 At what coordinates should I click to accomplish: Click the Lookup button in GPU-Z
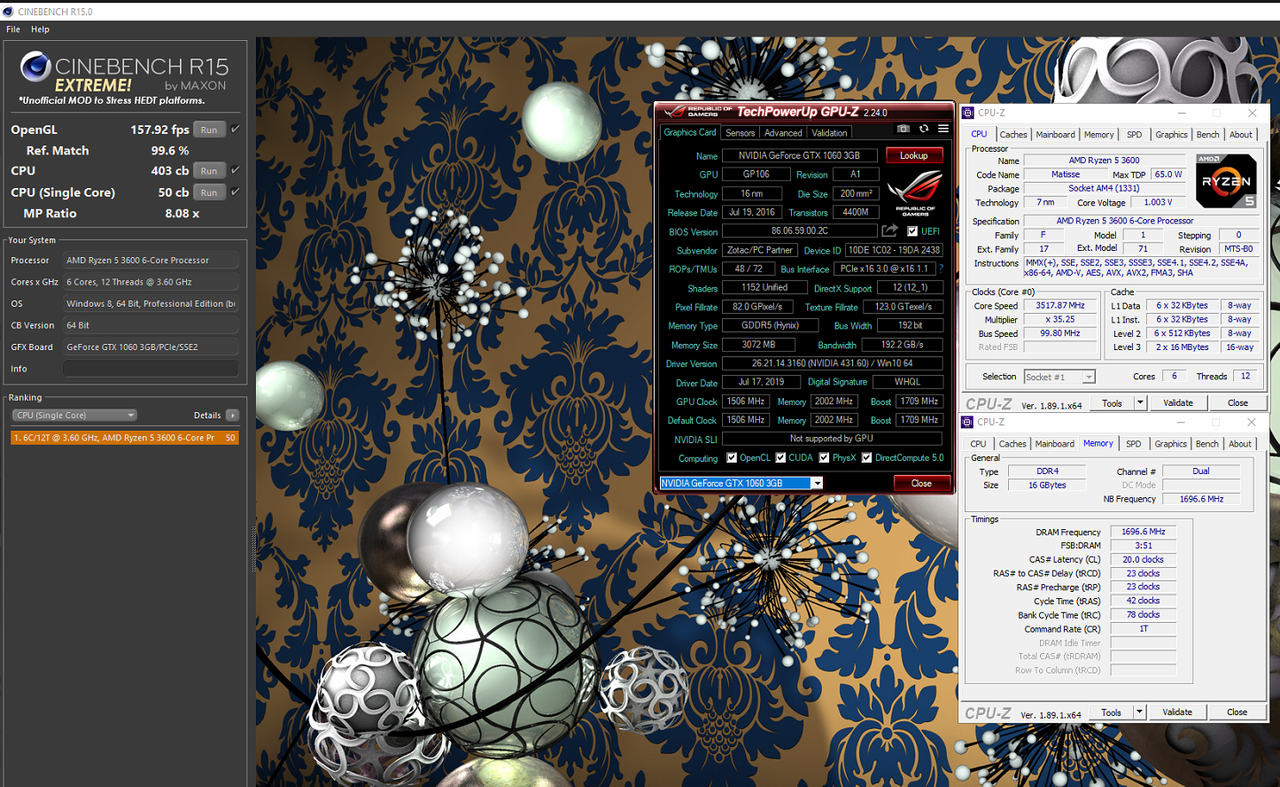click(913, 155)
